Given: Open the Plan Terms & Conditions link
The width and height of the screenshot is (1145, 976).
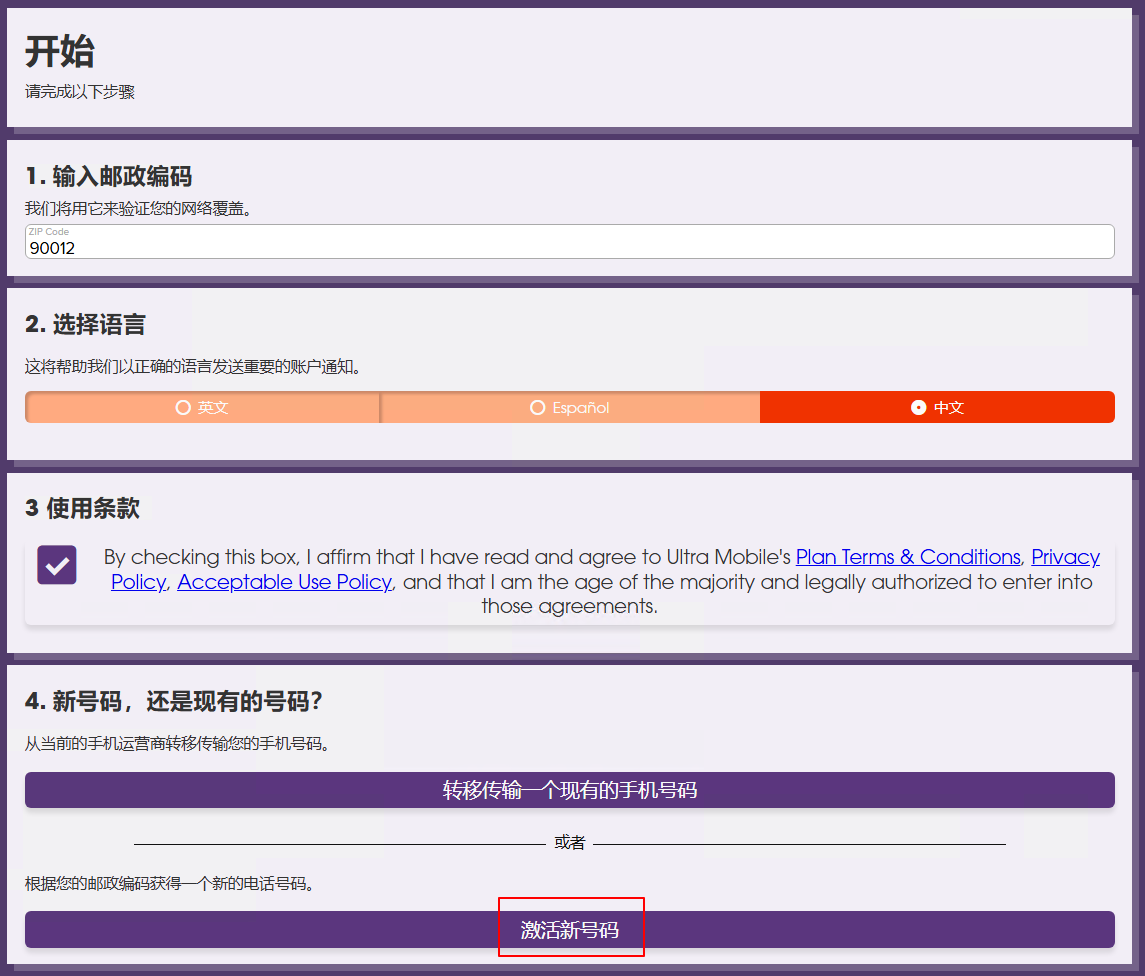Looking at the screenshot, I should pyautogui.click(x=907, y=557).
